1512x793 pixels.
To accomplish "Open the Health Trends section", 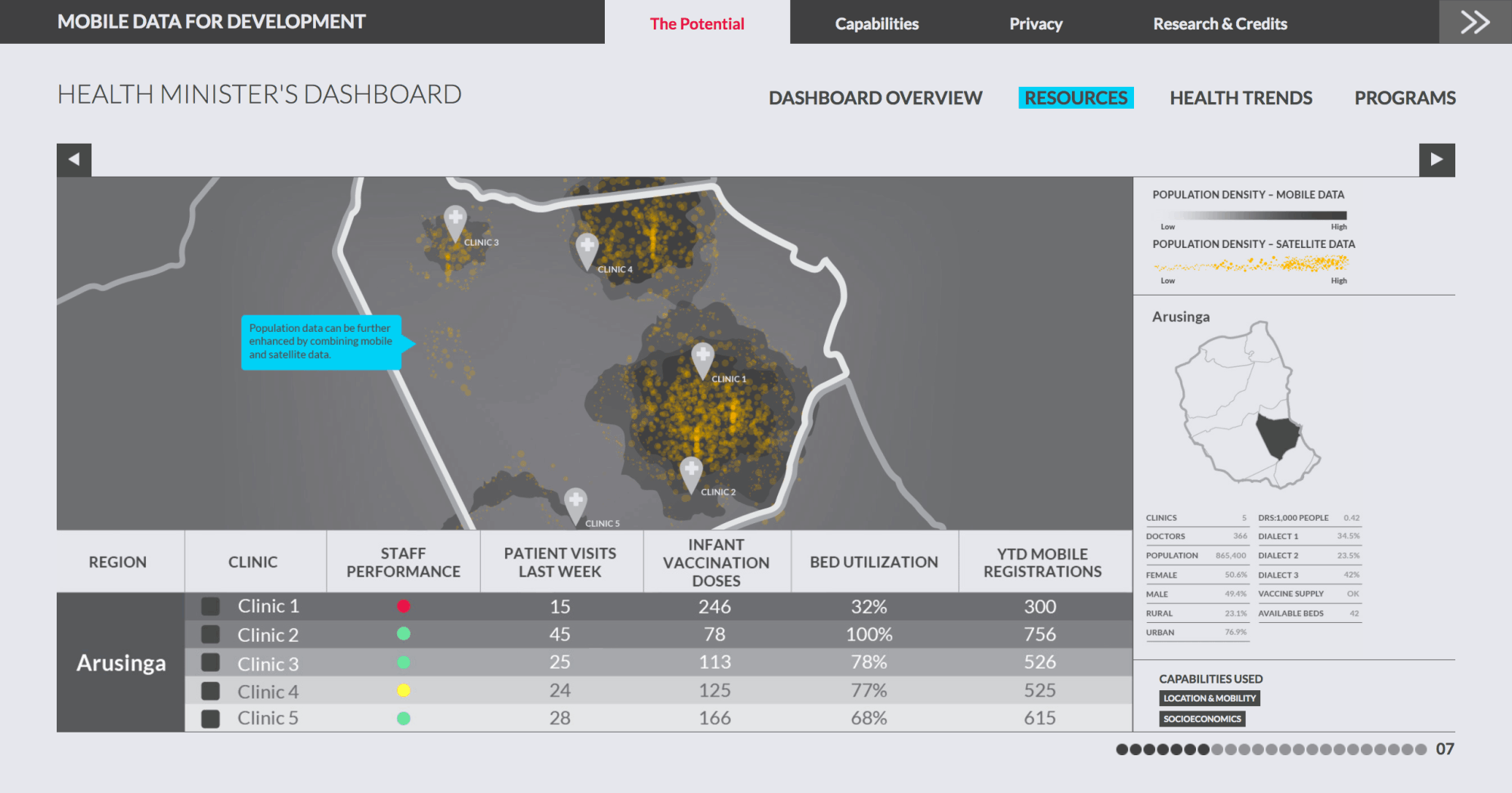I will [x=1241, y=98].
